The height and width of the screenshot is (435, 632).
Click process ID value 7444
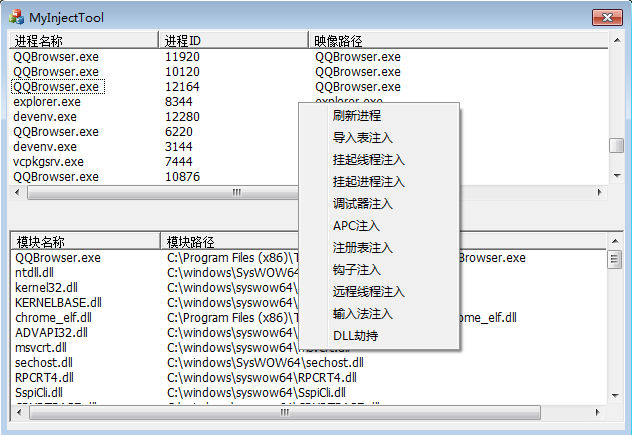[x=179, y=162]
